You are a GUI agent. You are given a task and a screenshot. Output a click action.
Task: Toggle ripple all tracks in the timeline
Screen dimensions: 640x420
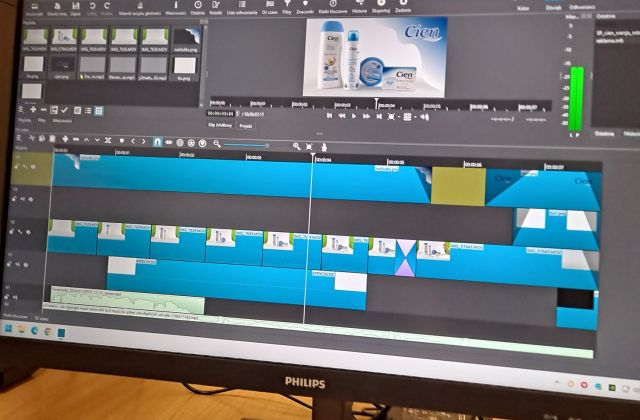[191, 143]
